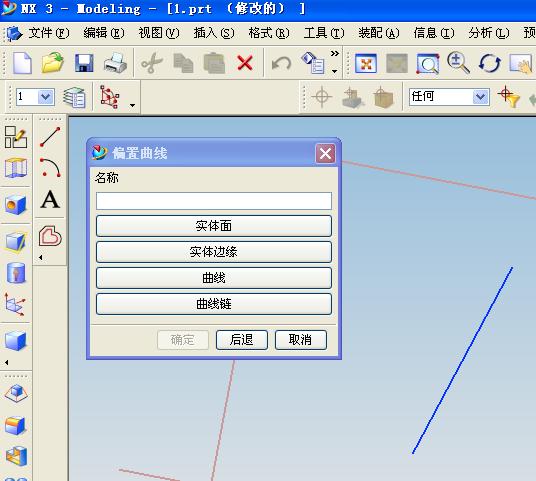Click the NX application icon in menu bar

tap(14, 34)
